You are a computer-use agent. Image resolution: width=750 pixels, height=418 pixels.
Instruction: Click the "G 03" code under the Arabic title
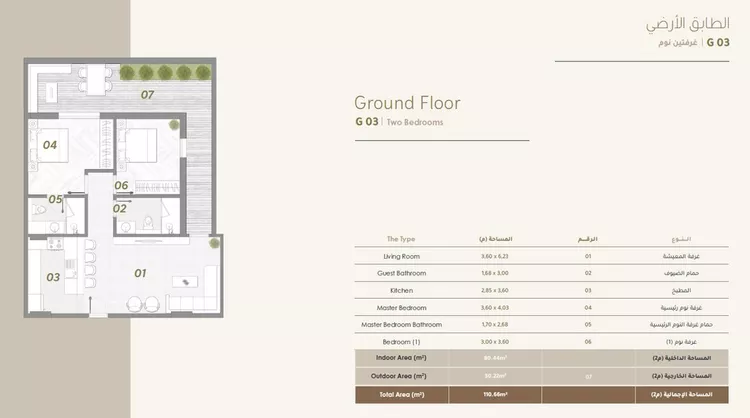(x=718, y=43)
